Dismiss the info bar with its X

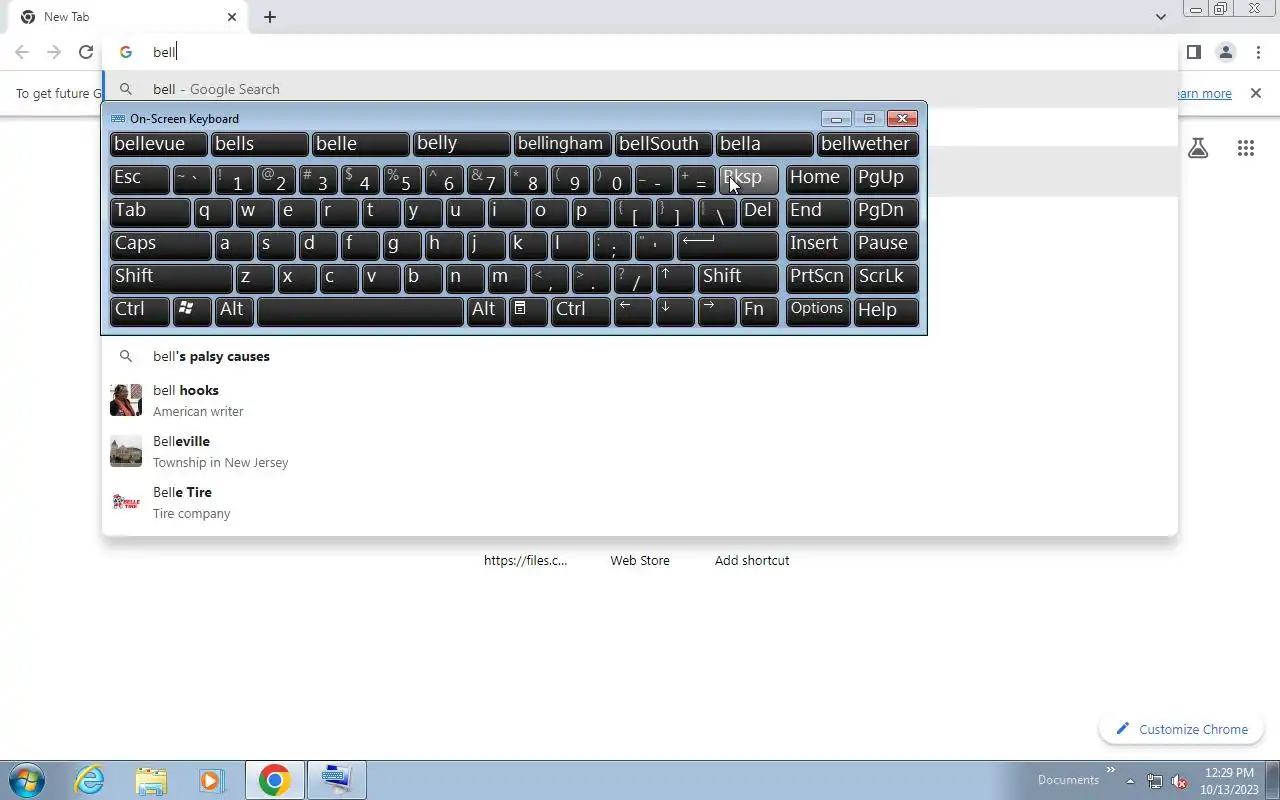coord(1256,93)
